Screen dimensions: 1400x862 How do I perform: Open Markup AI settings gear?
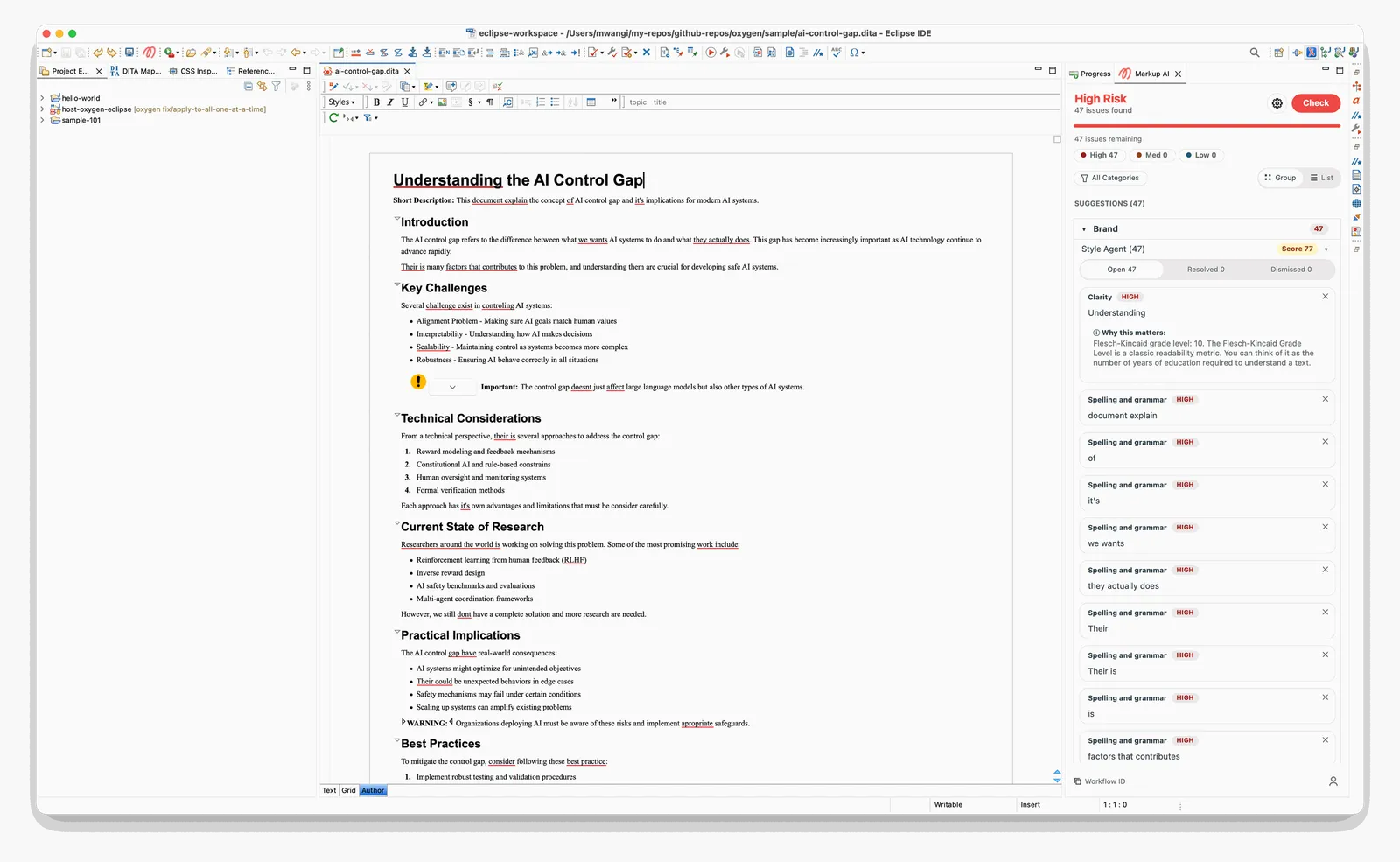click(x=1277, y=103)
